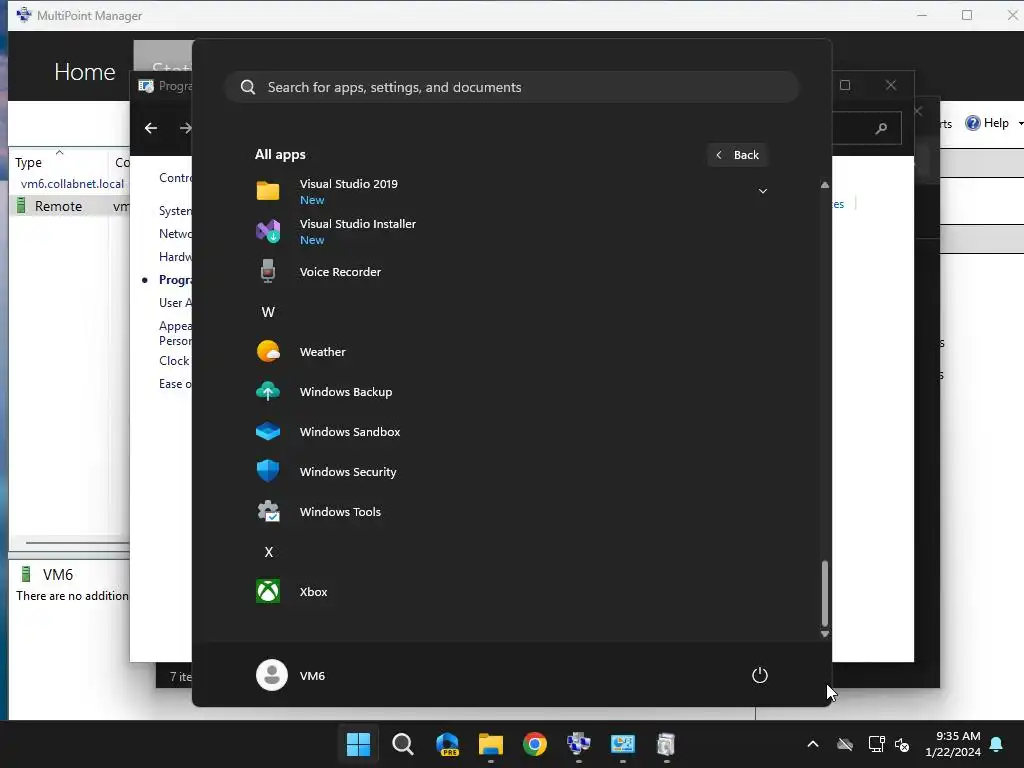Click Programs item in Control Panel sidebar

pyautogui.click(x=175, y=280)
